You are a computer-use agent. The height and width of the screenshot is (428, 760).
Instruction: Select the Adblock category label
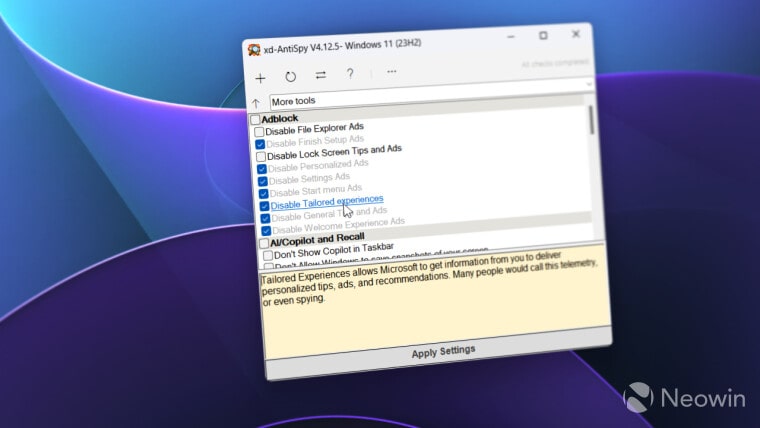[280, 118]
